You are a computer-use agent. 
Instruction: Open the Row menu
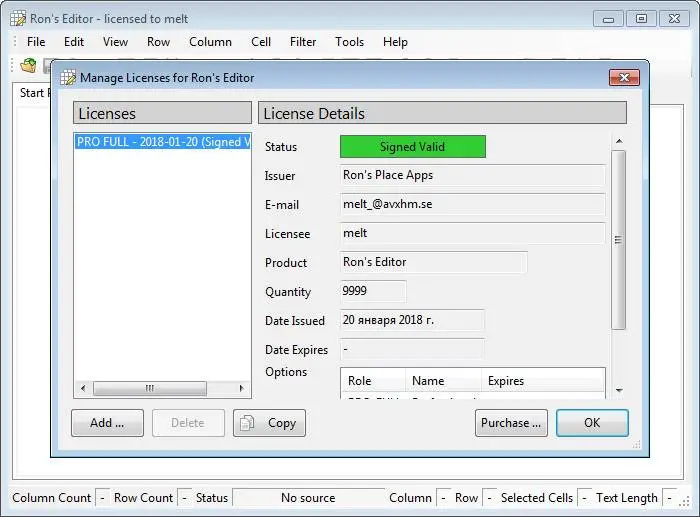158,42
